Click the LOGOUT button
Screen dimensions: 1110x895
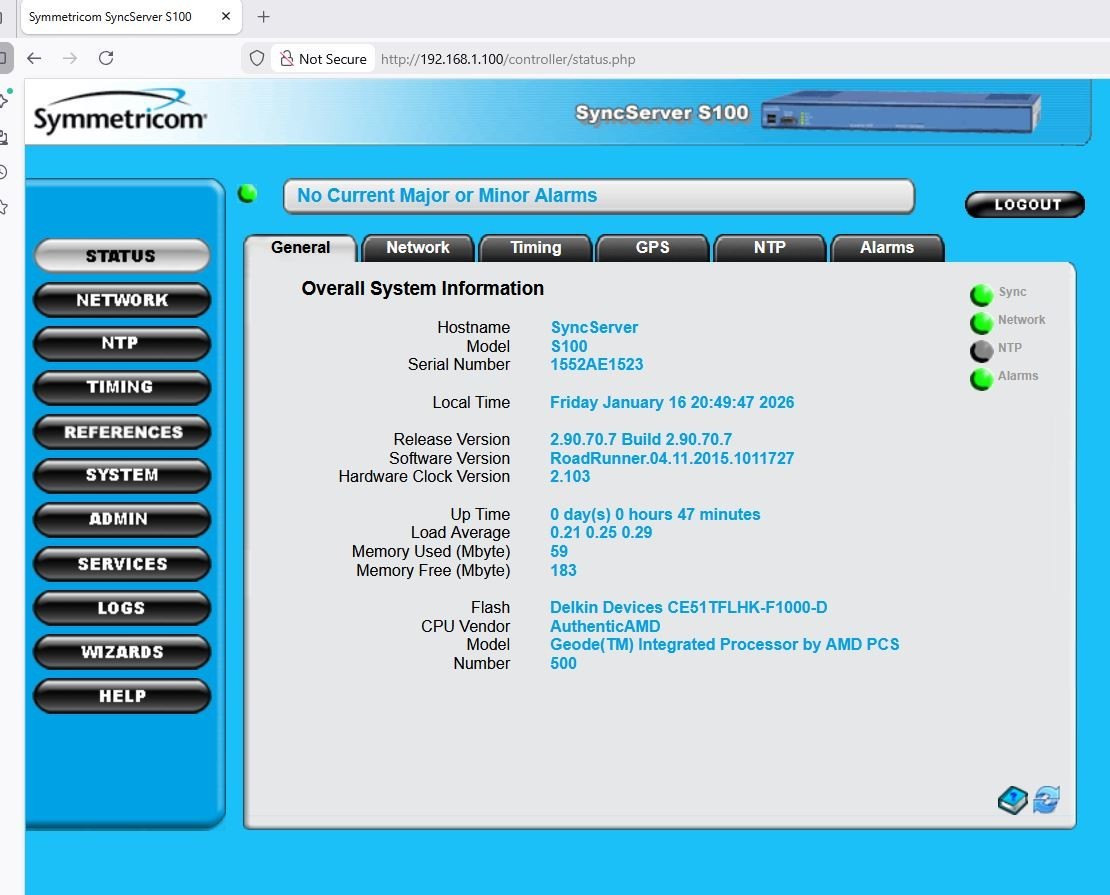point(1025,205)
